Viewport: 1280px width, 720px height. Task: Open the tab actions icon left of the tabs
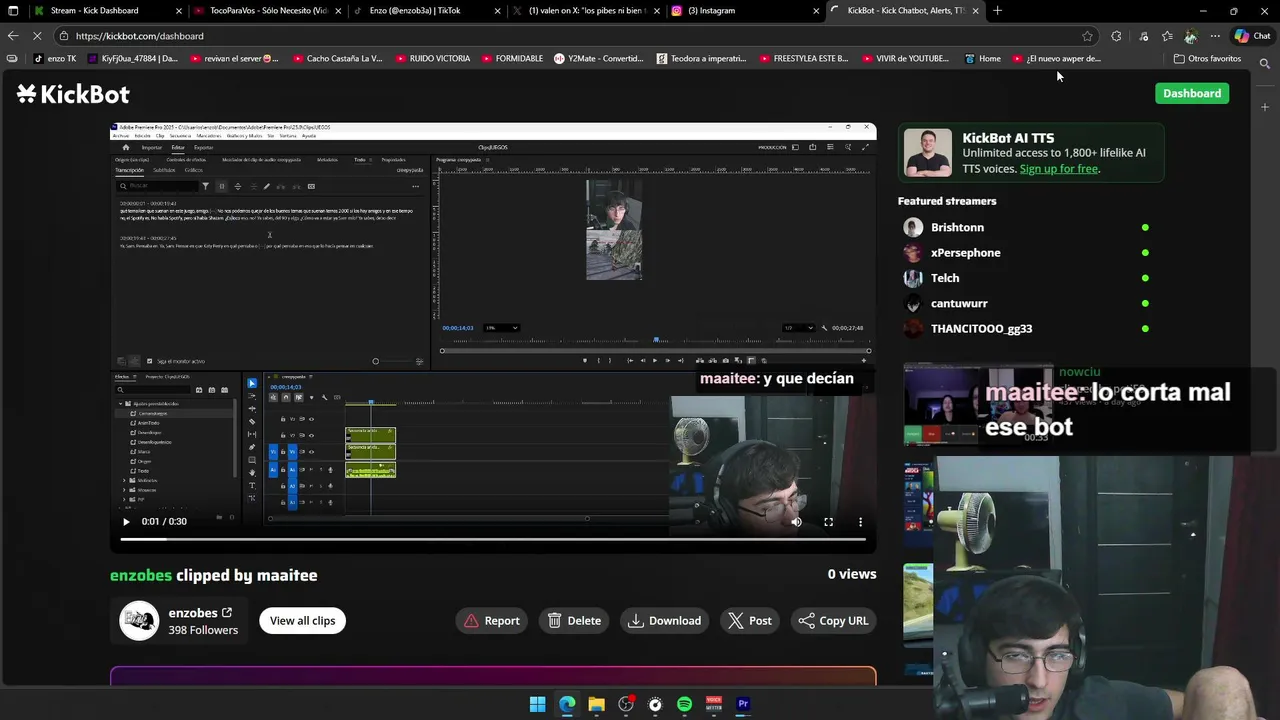(x=13, y=11)
